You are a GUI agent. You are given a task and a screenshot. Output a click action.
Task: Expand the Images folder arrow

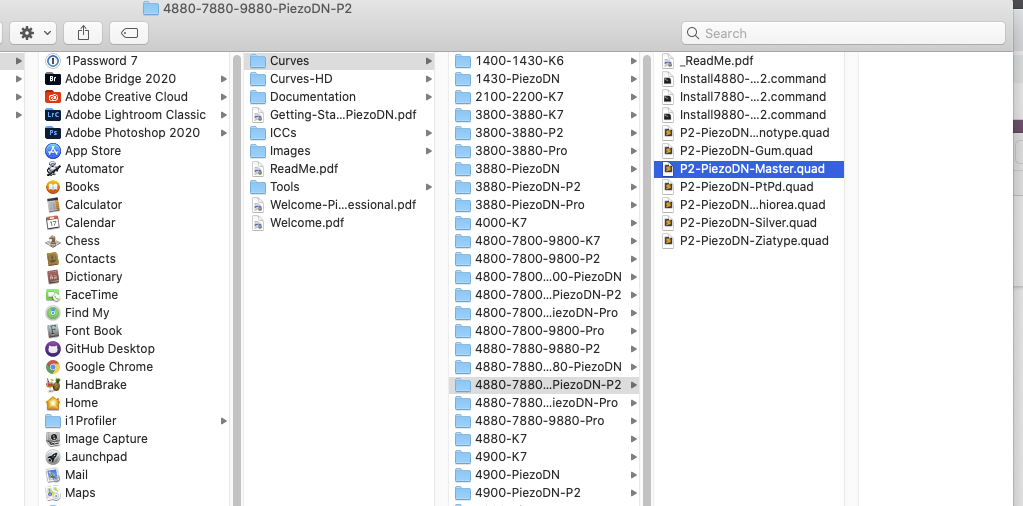(429, 151)
